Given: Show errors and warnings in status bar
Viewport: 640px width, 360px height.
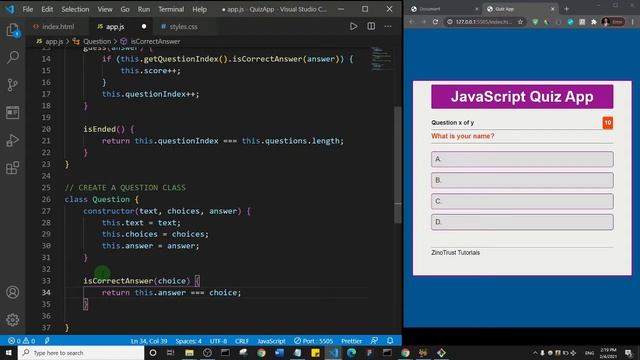Looking at the screenshot, I should 22,341.
